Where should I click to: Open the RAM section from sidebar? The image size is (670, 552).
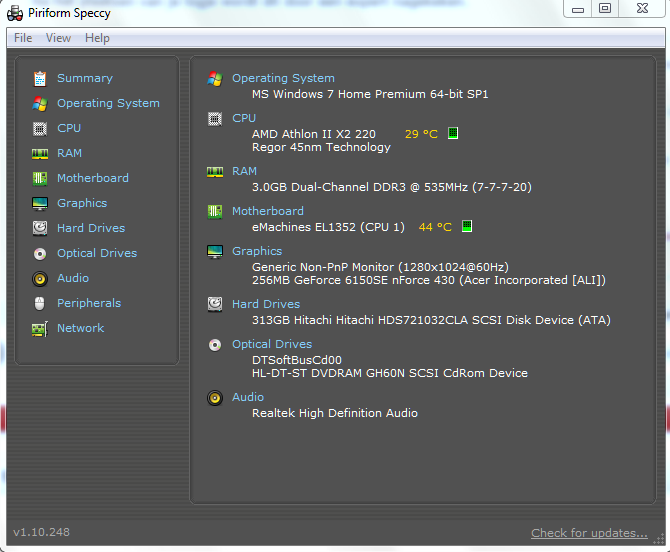[70, 153]
